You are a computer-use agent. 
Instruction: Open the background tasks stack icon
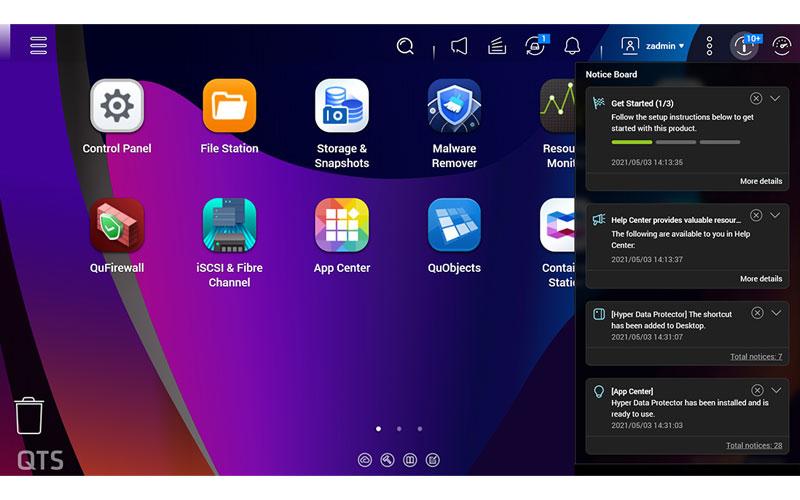pos(497,46)
